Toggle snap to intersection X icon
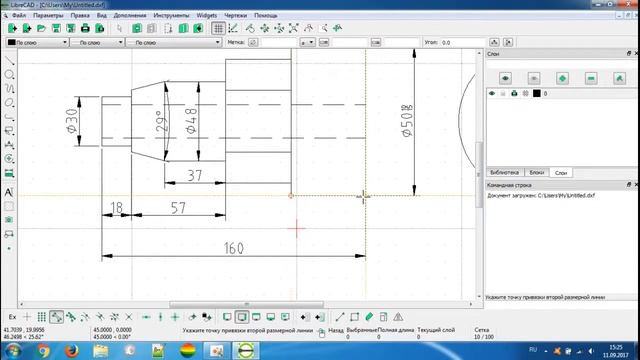 click(x=129, y=317)
